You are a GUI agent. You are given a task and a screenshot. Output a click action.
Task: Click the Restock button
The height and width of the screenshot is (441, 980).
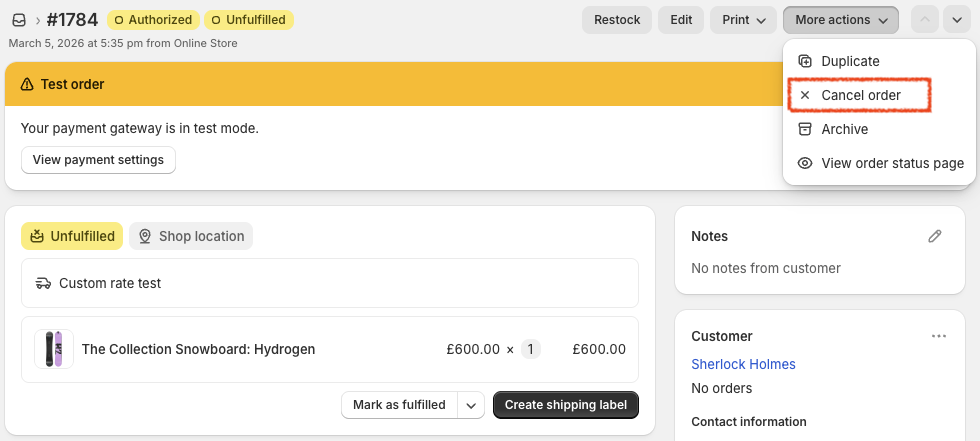point(617,20)
